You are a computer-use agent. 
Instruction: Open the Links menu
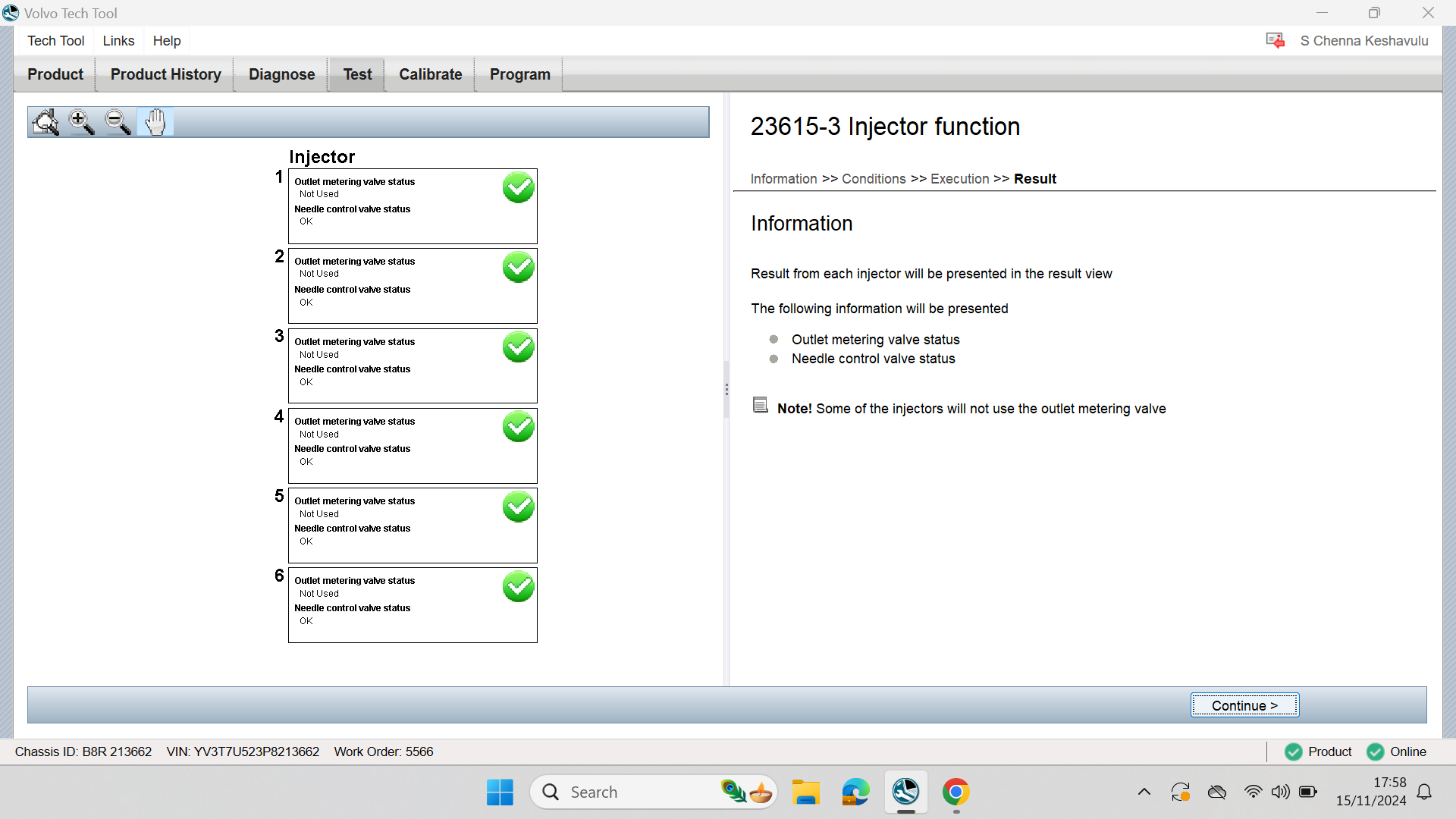[x=118, y=41]
